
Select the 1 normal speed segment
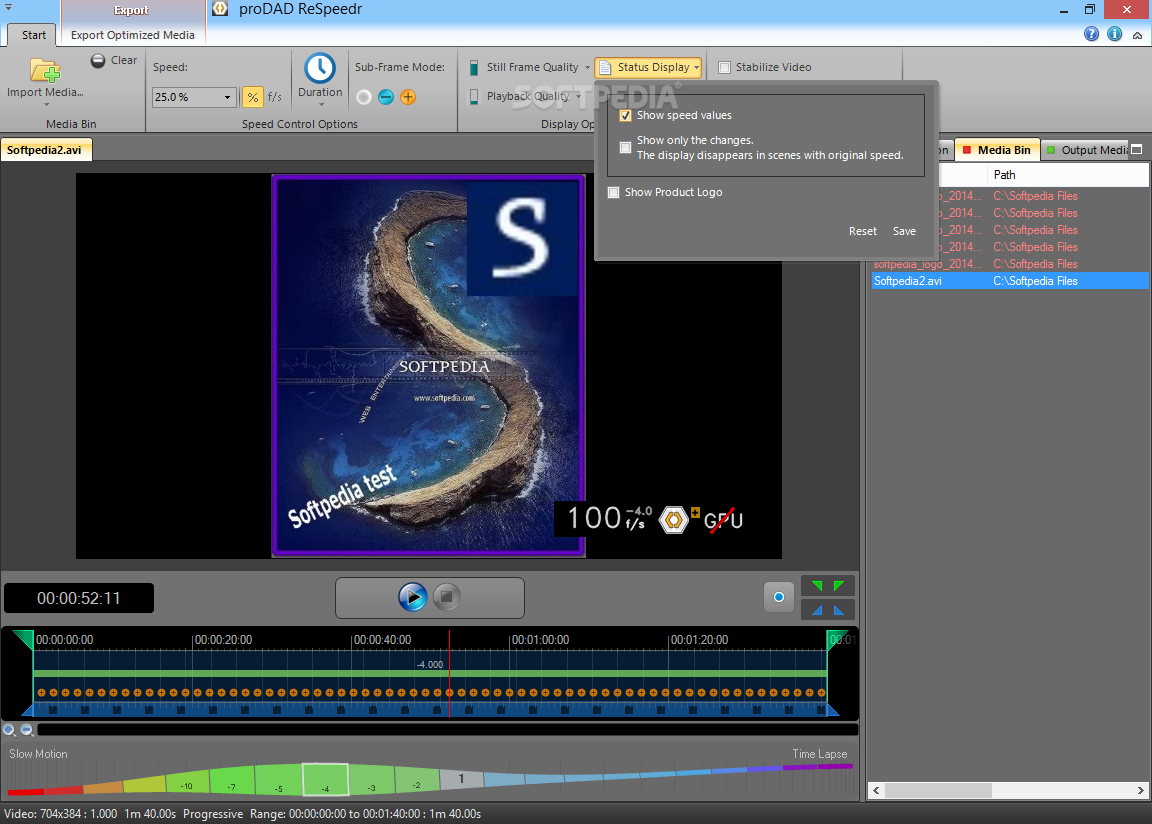(x=461, y=778)
